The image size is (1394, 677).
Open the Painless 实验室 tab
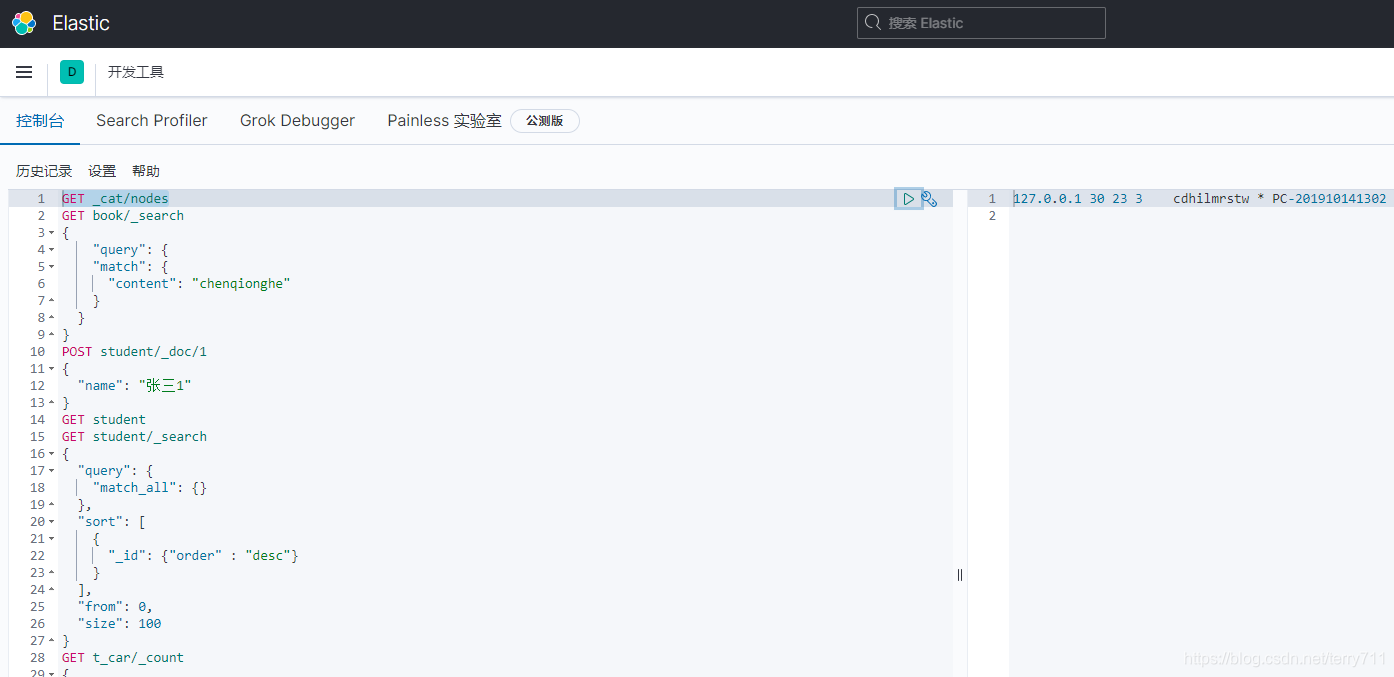click(444, 121)
